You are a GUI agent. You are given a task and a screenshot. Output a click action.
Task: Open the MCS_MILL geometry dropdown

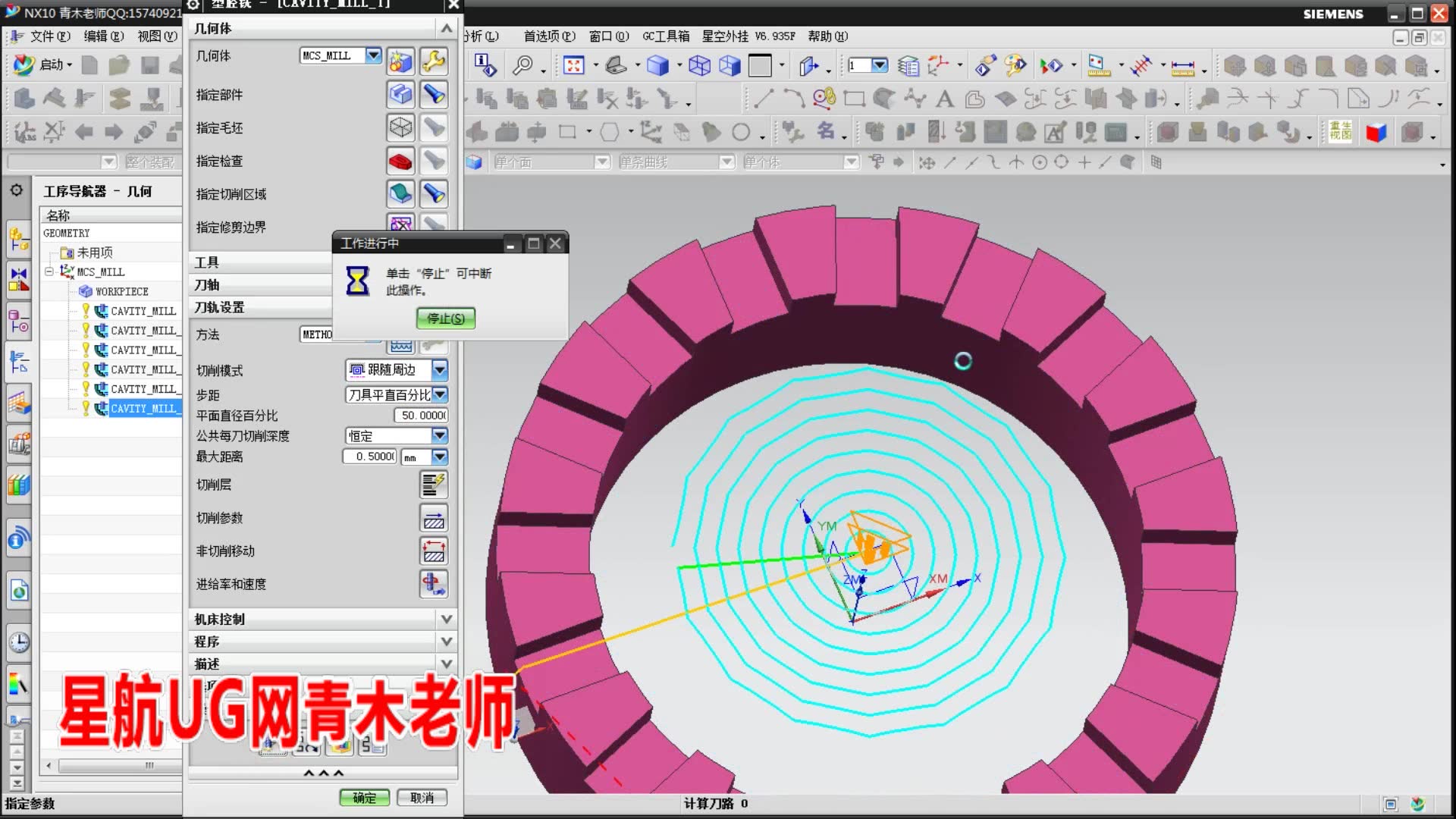coord(373,55)
